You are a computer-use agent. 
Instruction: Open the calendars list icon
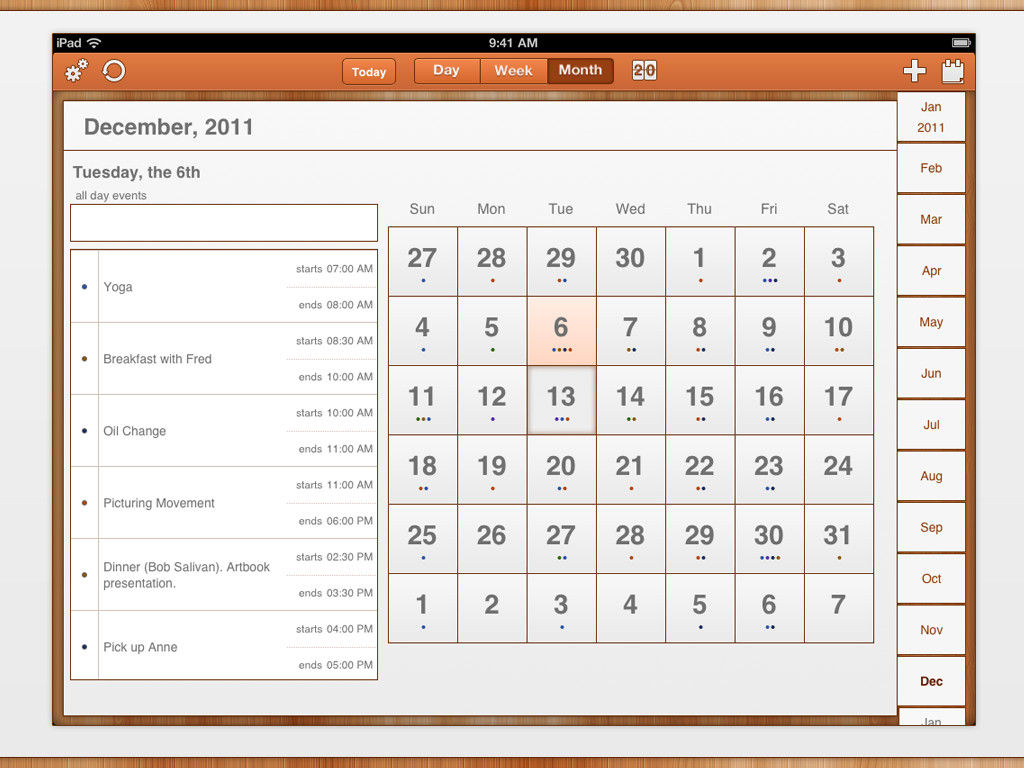[x=953, y=71]
